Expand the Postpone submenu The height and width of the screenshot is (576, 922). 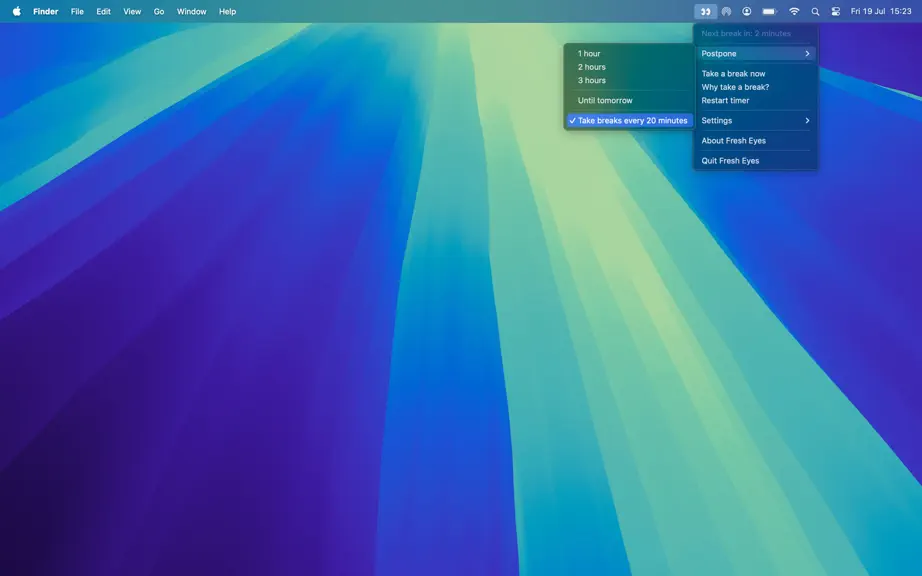755,53
